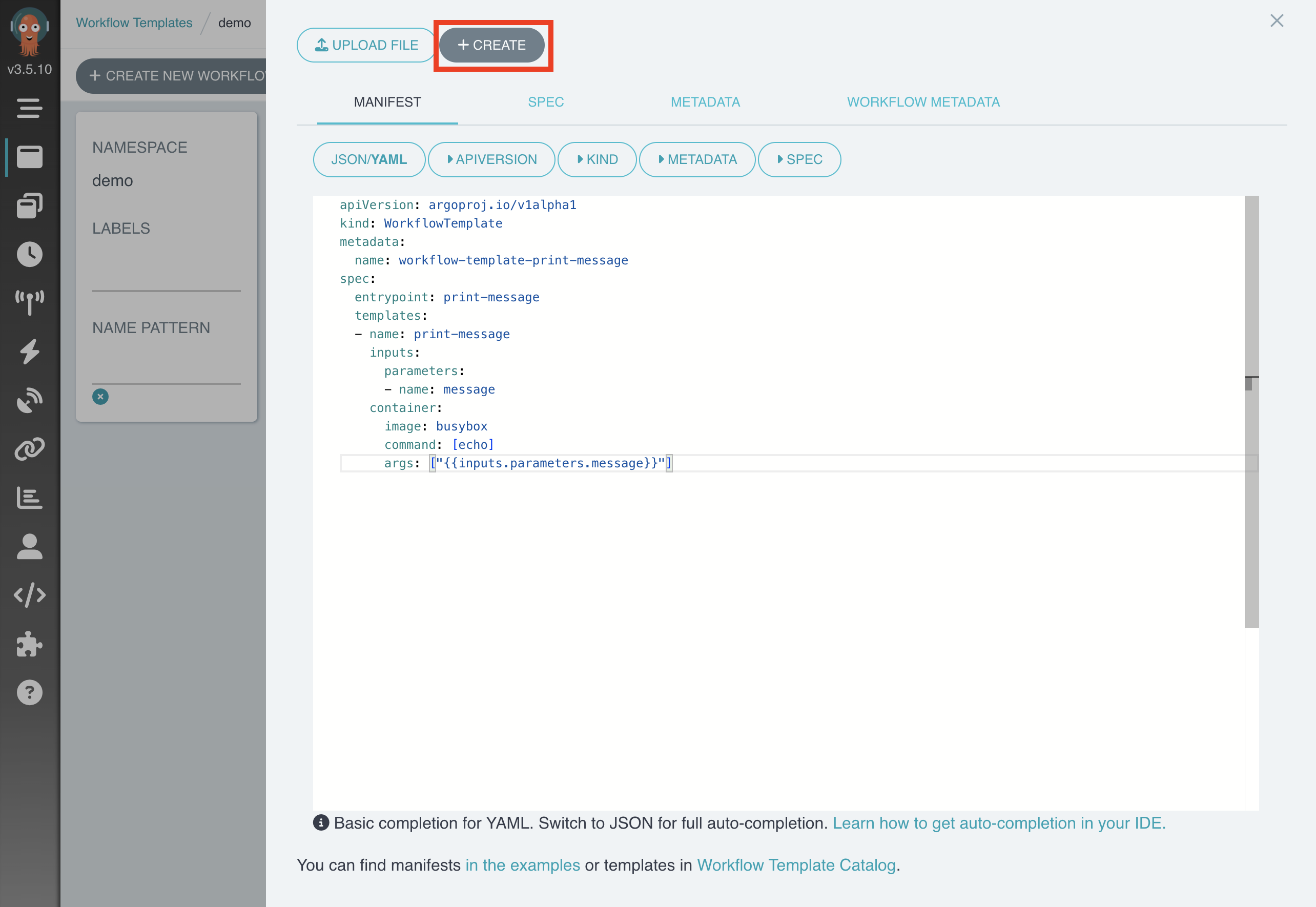The width and height of the screenshot is (1316, 907).
Task: Switch to the Metadata tab
Action: pos(705,102)
